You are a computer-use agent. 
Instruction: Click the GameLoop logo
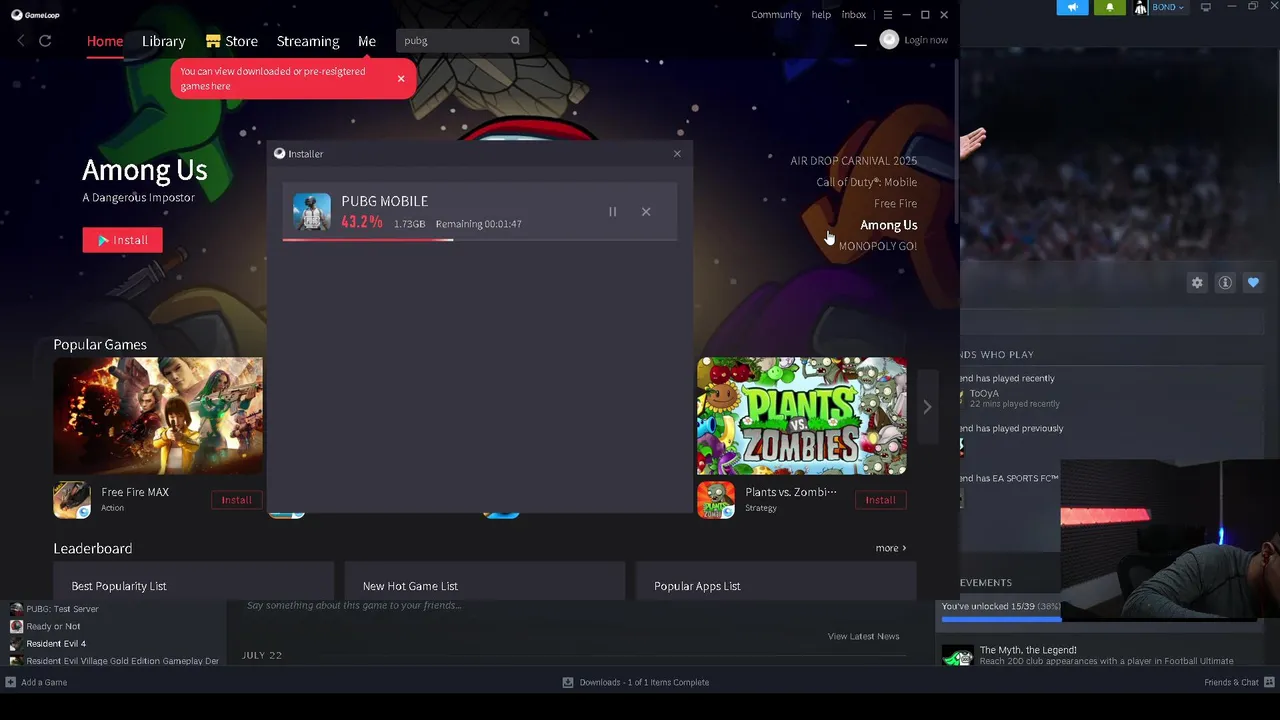pos(35,15)
